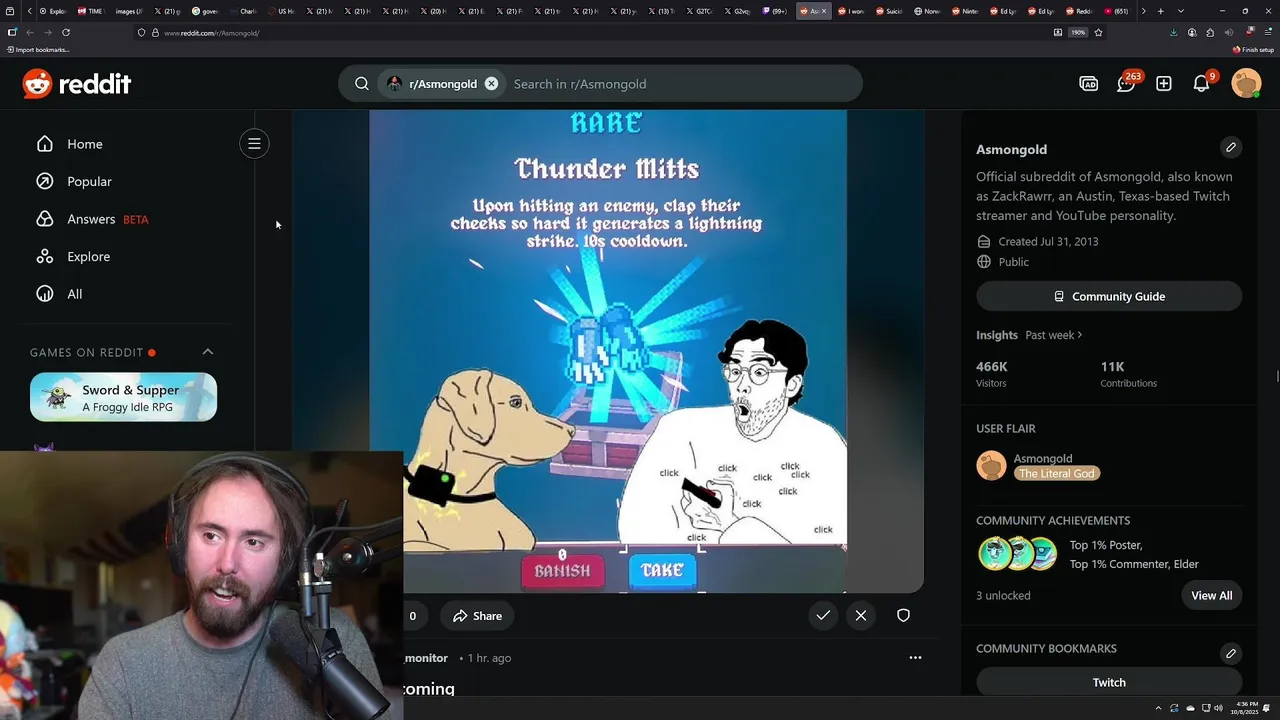The image size is (1280, 720).
Task: Collapse the Games on Reddit section
Action: [x=208, y=352]
